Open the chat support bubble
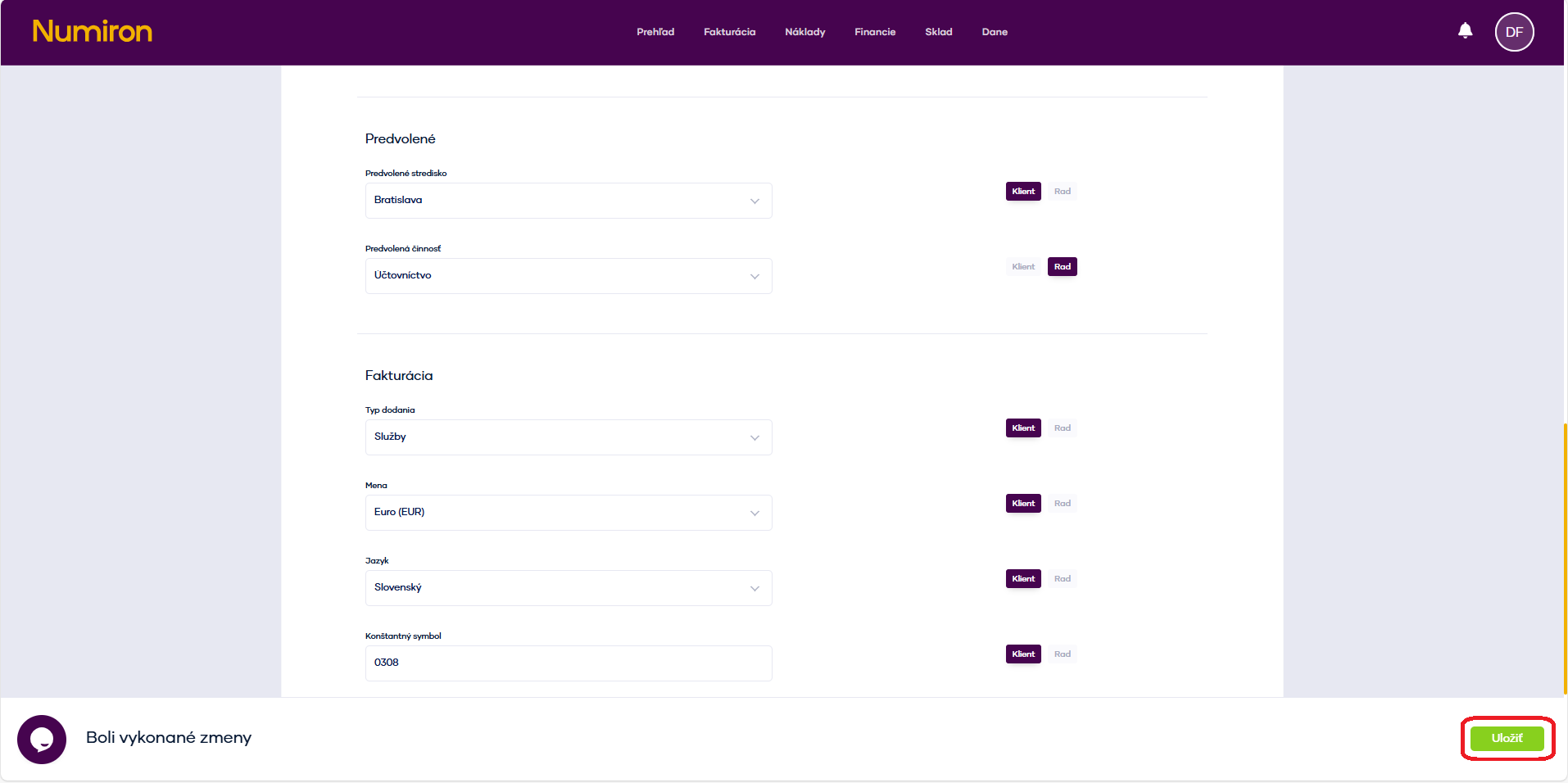 pos(42,739)
